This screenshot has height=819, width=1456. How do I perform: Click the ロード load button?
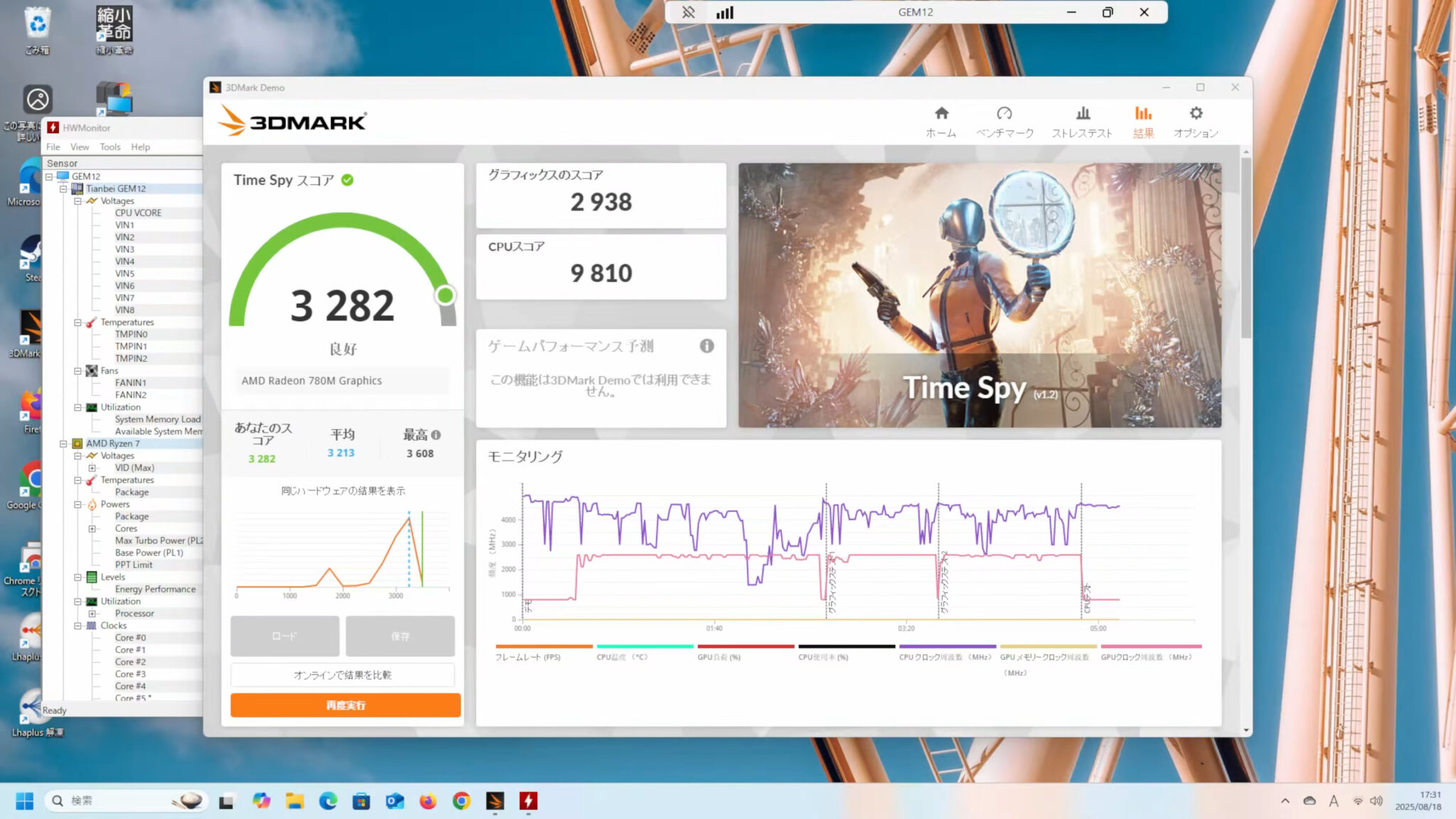pyautogui.click(x=284, y=636)
